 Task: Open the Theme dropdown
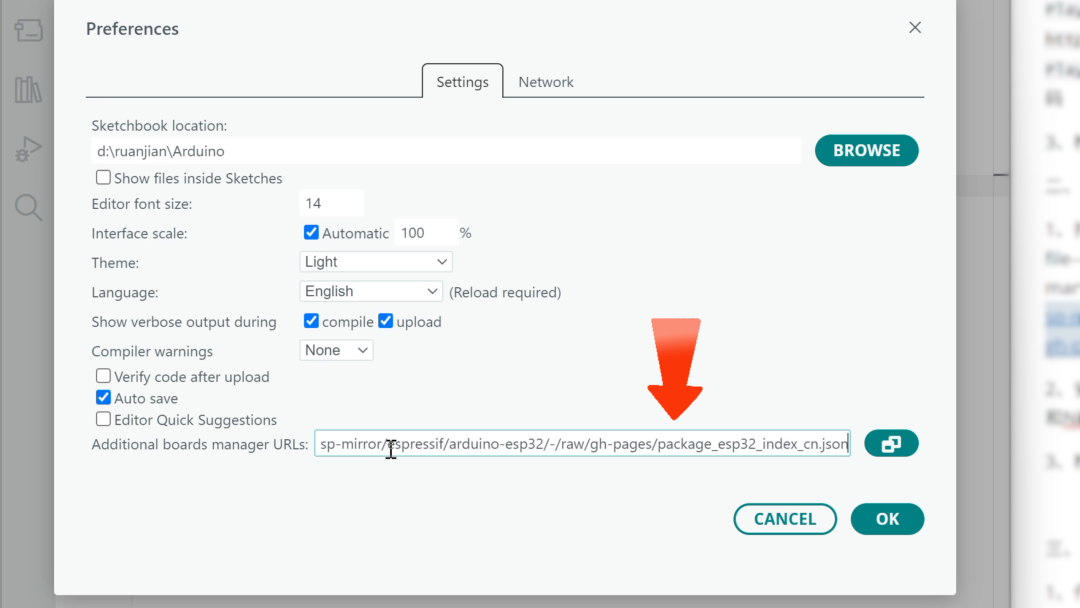pos(376,262)
